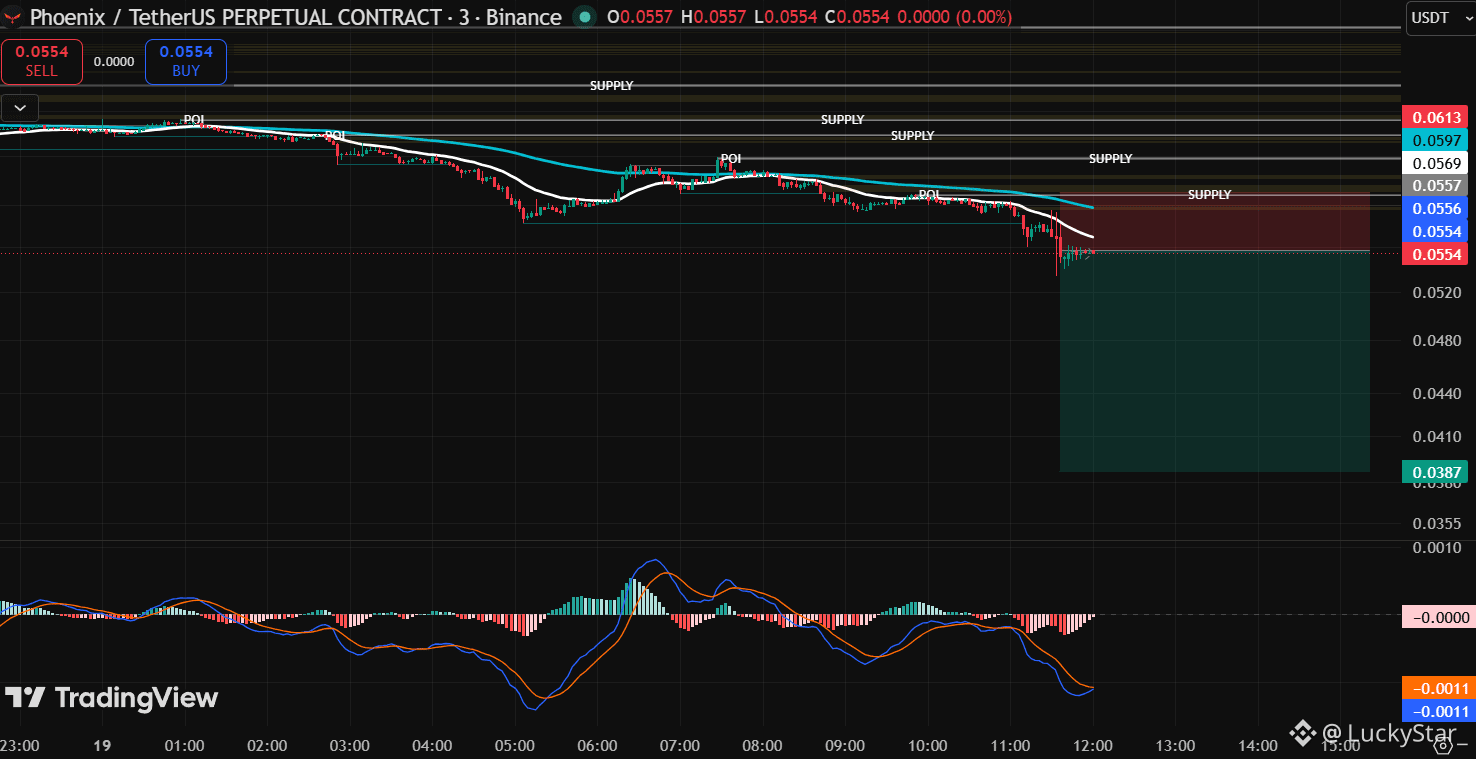This screenshot has height=759, width=1476.
Task: Click the blue BUY 0.0554 button
Action: (x=186, y=61)
